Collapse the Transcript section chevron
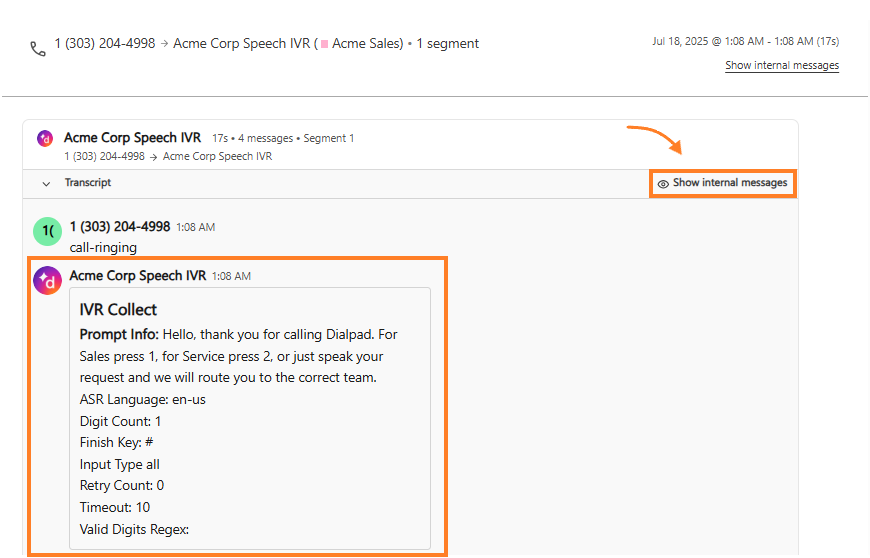The image size is (870, 558). pos(47,184)
